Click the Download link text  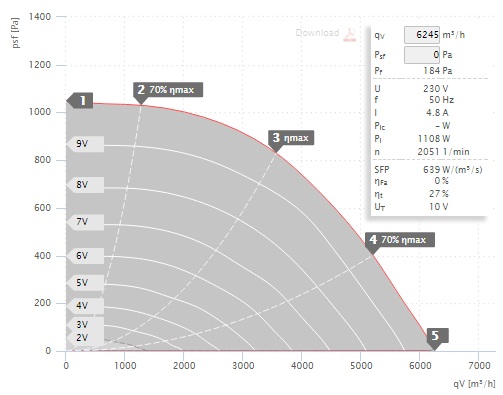click(317, 33)
